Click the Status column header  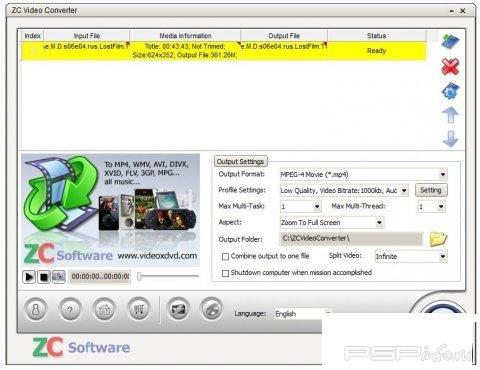coord(377,36)
